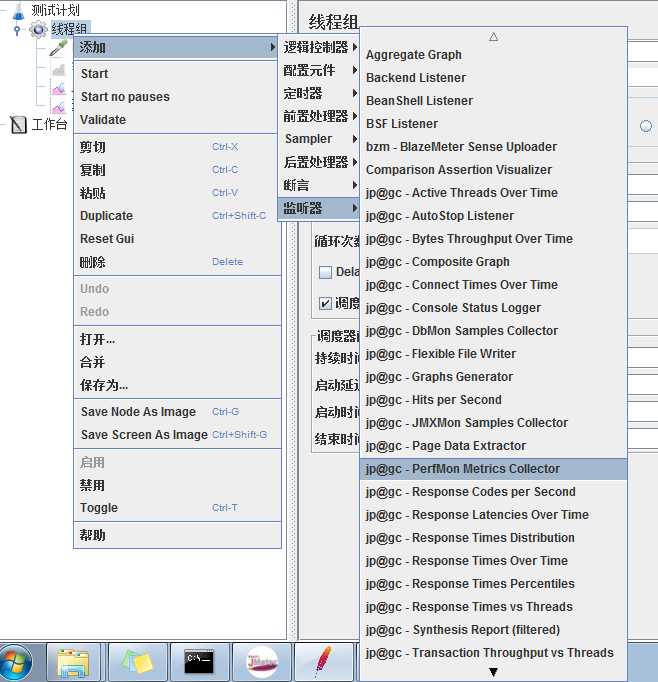
Task: Switch to JMeter taskbar icon
Action: coord(262,662)
